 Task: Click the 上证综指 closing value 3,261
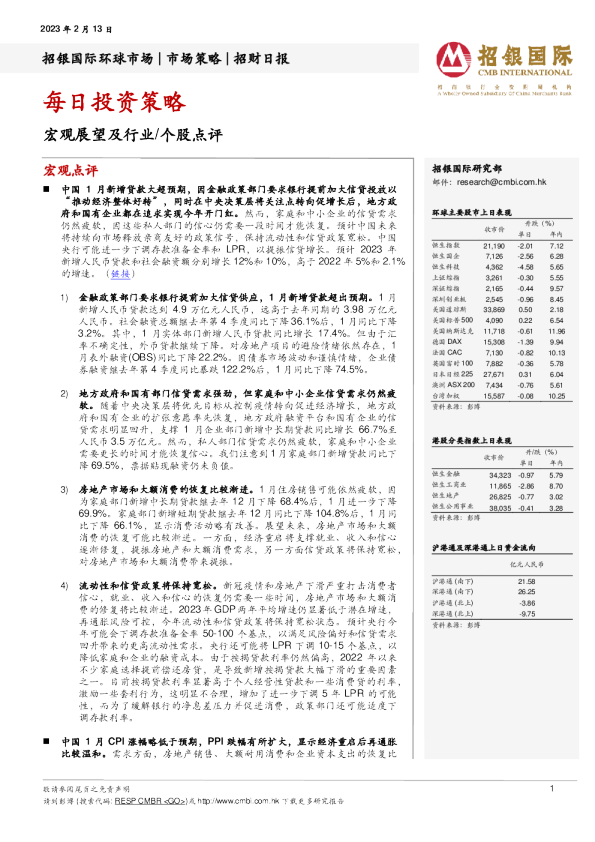click(x=495, y=278)
